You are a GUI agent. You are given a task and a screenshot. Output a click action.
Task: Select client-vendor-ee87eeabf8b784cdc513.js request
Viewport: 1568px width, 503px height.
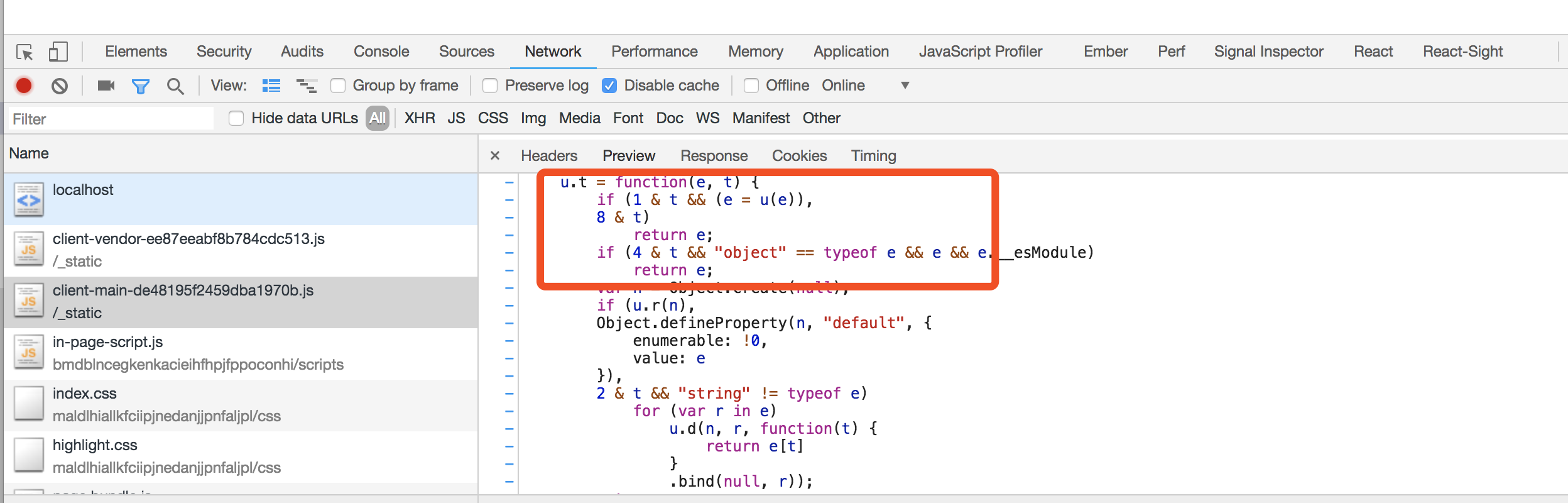(x=241, y=250)
